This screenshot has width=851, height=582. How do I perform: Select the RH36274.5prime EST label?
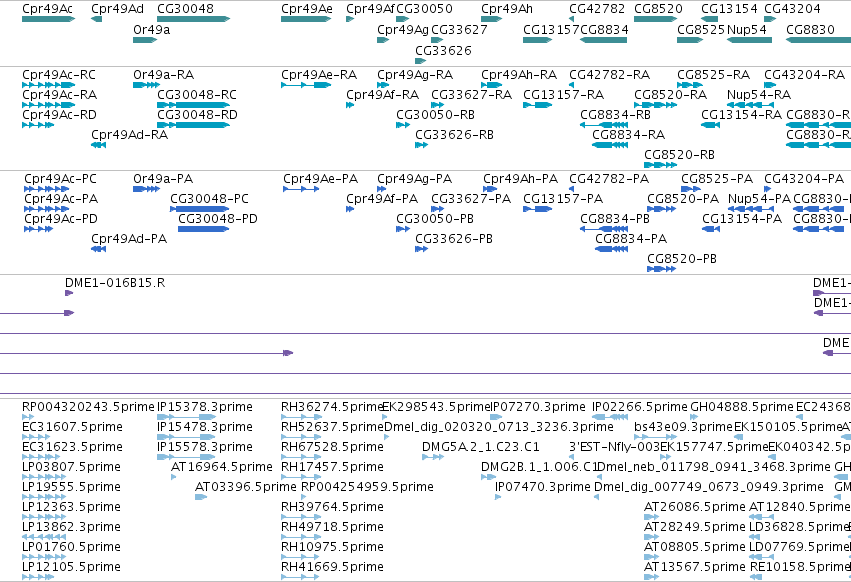point(332,407)
